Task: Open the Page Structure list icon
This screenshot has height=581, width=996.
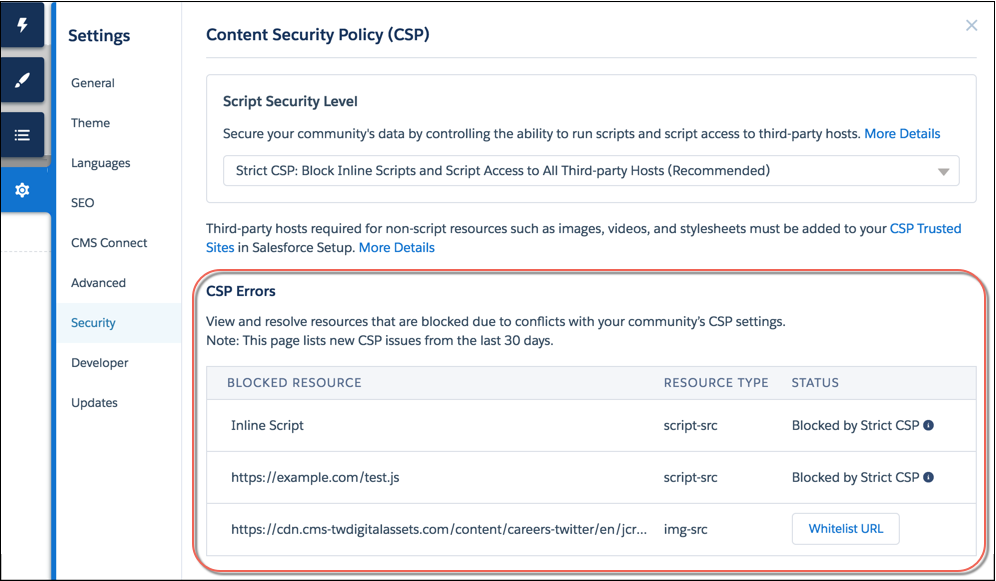Action: point(22,135)
